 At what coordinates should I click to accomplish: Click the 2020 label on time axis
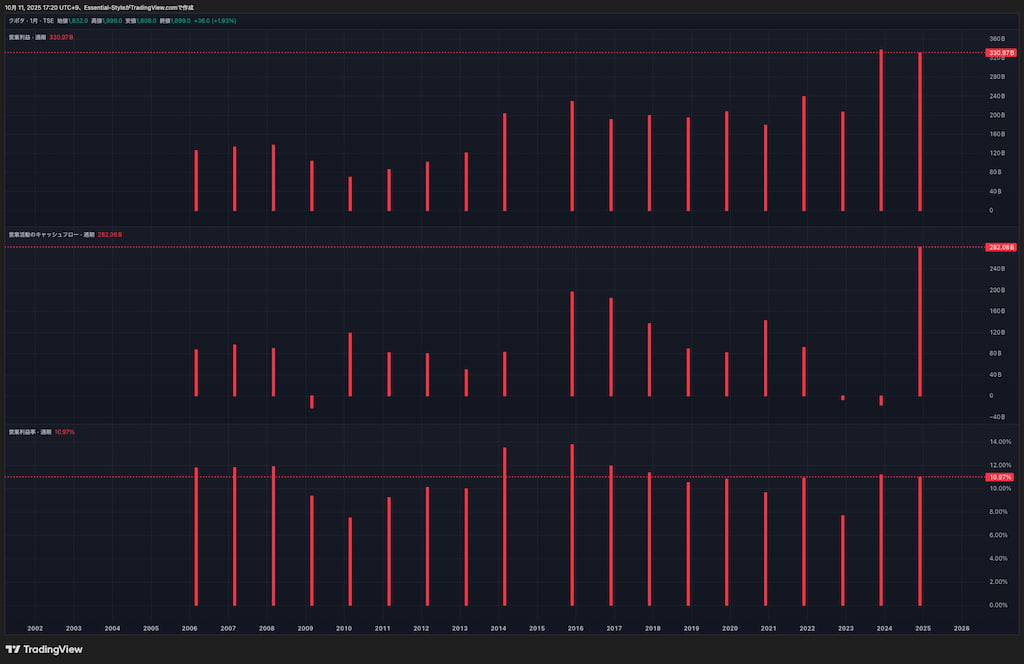point(730,628)
